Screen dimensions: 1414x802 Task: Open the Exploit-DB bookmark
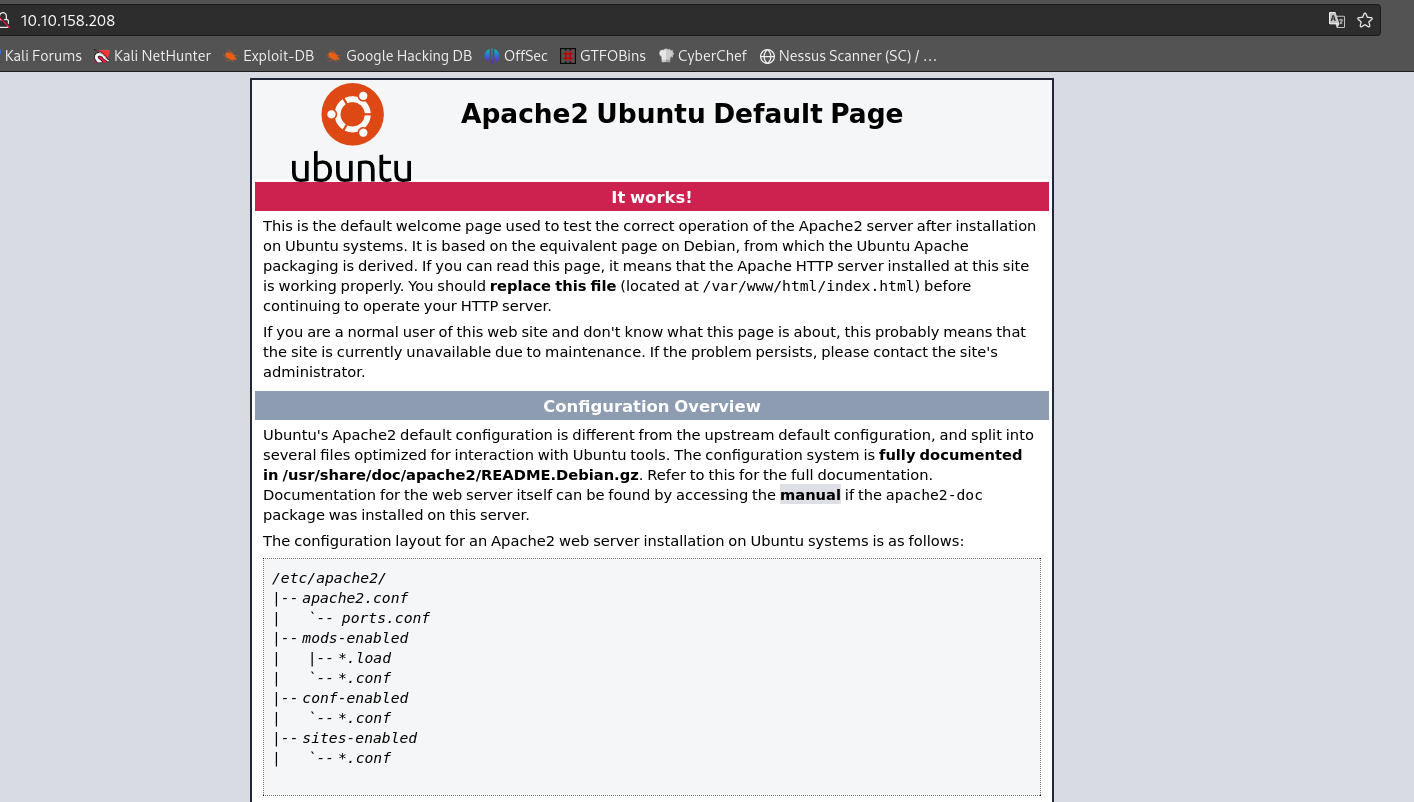tap(268, 56)
